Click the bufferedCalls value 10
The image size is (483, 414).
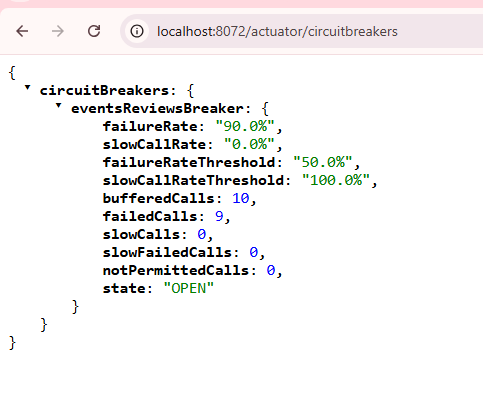(241, 198)
